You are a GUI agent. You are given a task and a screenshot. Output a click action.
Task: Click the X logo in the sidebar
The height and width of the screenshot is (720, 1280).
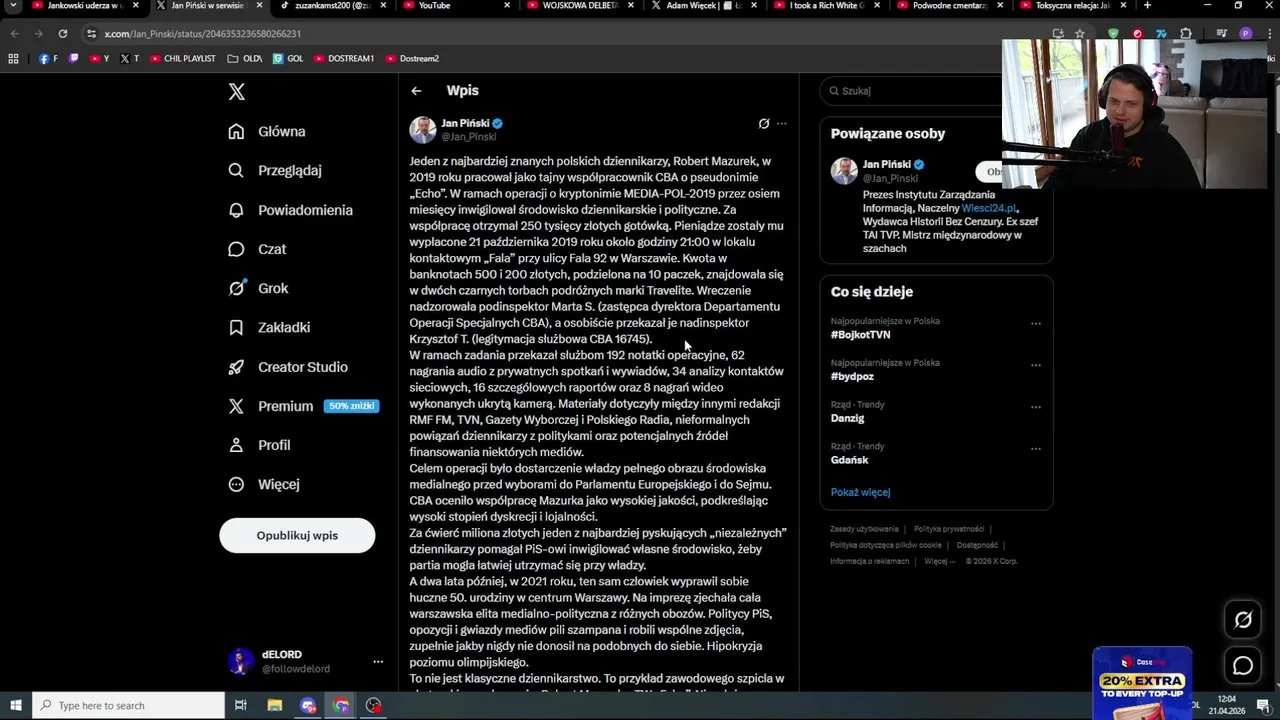pyautogui.click(x=236, y=92)
